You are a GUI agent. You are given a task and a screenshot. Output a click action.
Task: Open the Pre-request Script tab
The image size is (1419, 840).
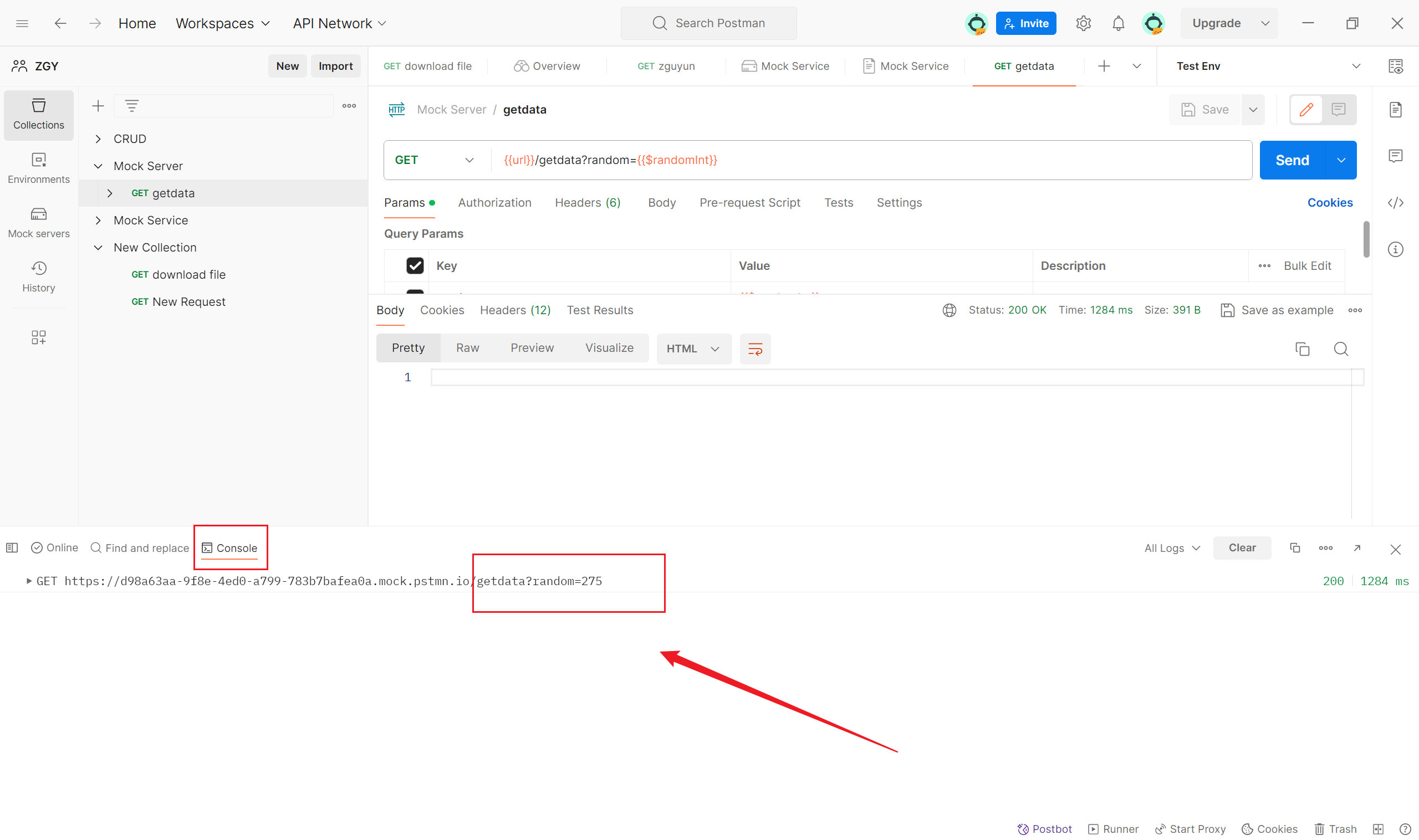[750, 203]
